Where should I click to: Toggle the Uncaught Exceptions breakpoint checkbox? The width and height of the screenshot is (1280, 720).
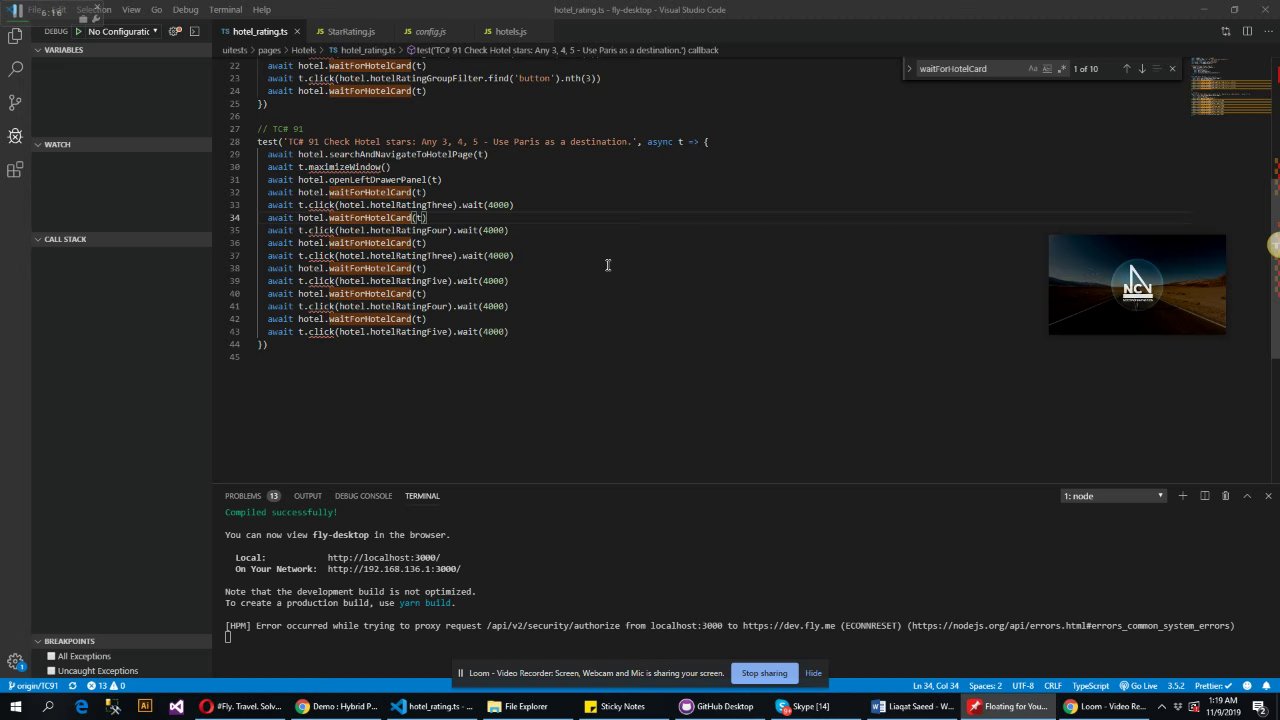click(51, 671)
